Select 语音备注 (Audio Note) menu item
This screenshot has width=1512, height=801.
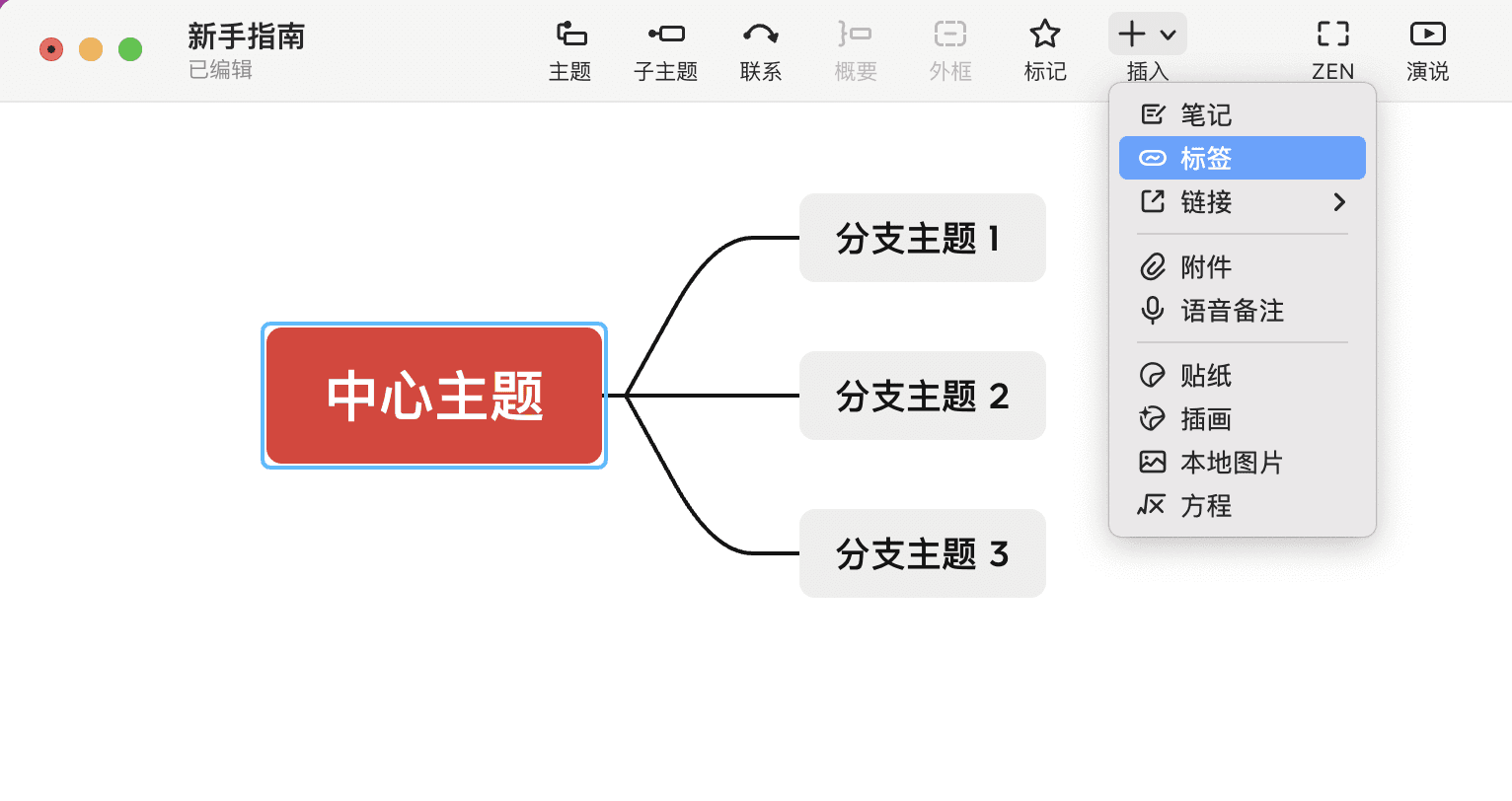tap(1243, 310)
